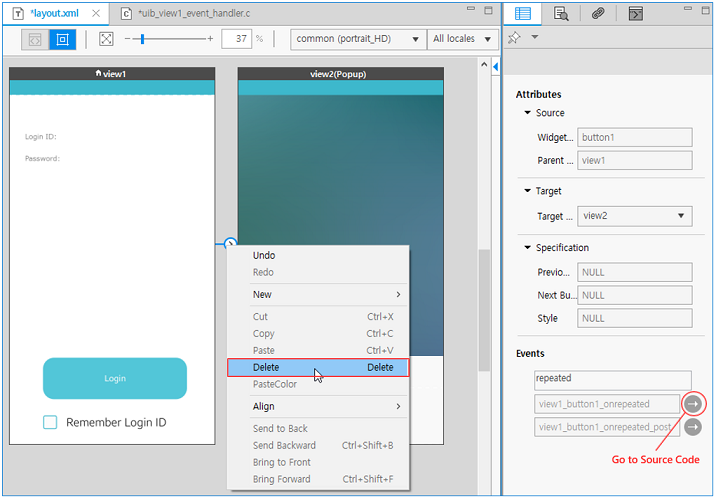716x499 pixels.
Task: Click the repeated event input field
Action: click(612, 380)
